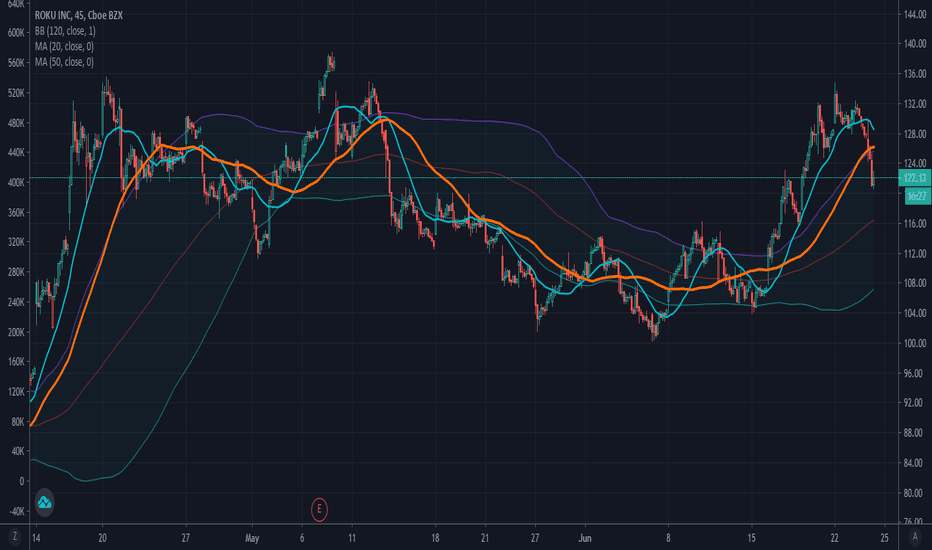Click the 'May' date label

[x=252, y=538]
